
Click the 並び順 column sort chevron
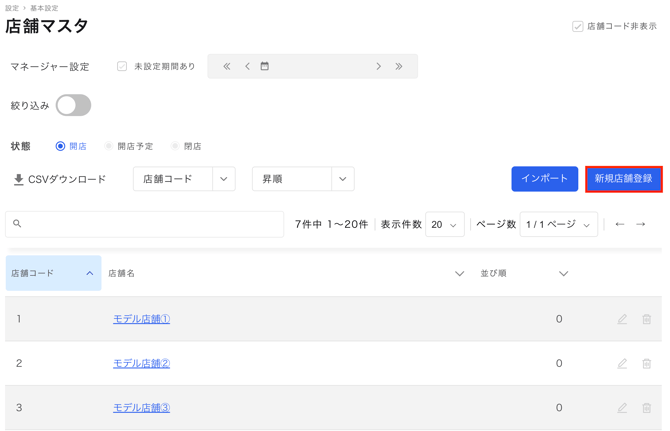[564, 273]
